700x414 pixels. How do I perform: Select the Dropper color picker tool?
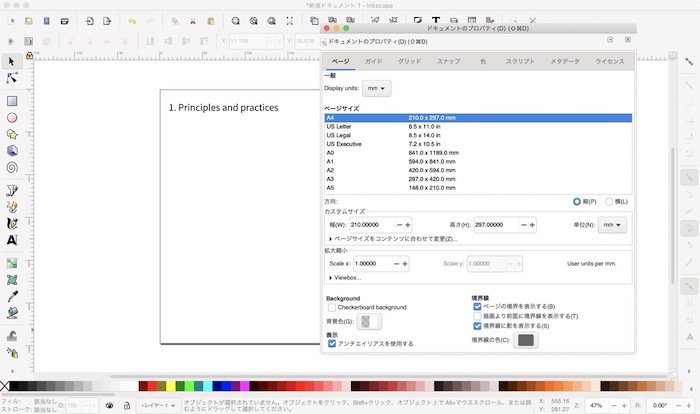coord(12,296)
